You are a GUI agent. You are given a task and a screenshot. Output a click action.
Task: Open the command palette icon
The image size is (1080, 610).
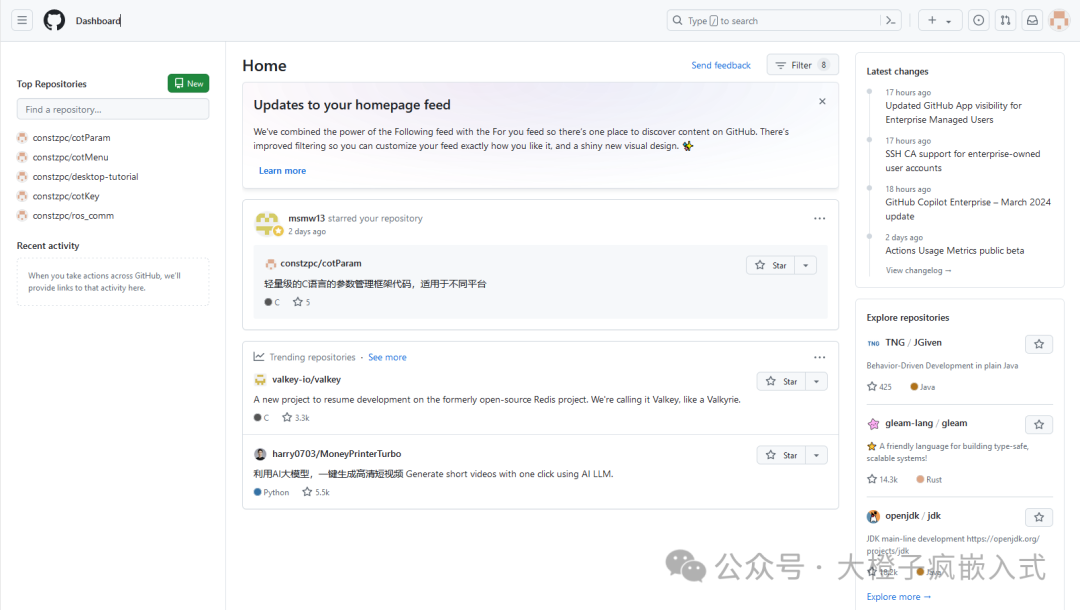[x=889, y=20]
